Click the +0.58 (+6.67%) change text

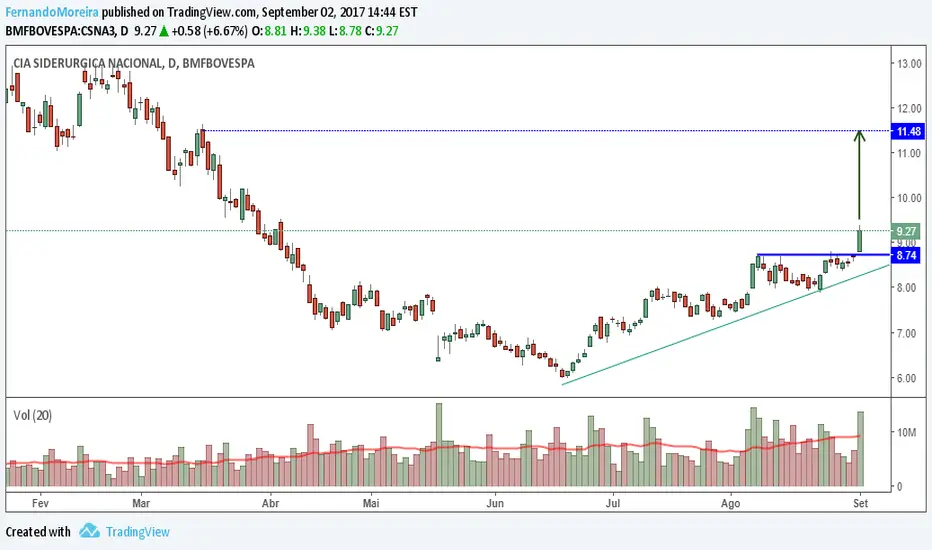click(x=209, y=31)
